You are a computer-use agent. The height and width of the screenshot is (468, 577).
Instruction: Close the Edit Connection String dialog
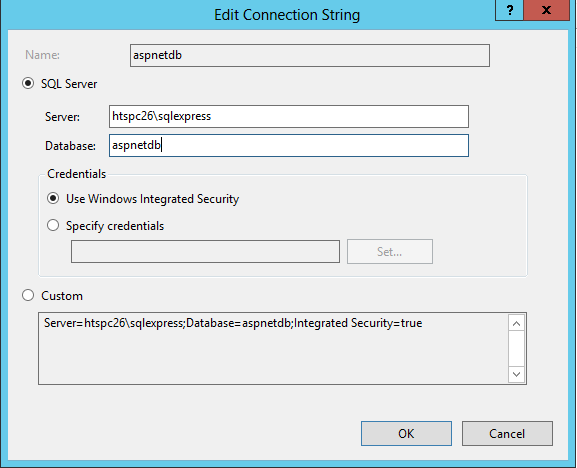[x=546, y=10]
